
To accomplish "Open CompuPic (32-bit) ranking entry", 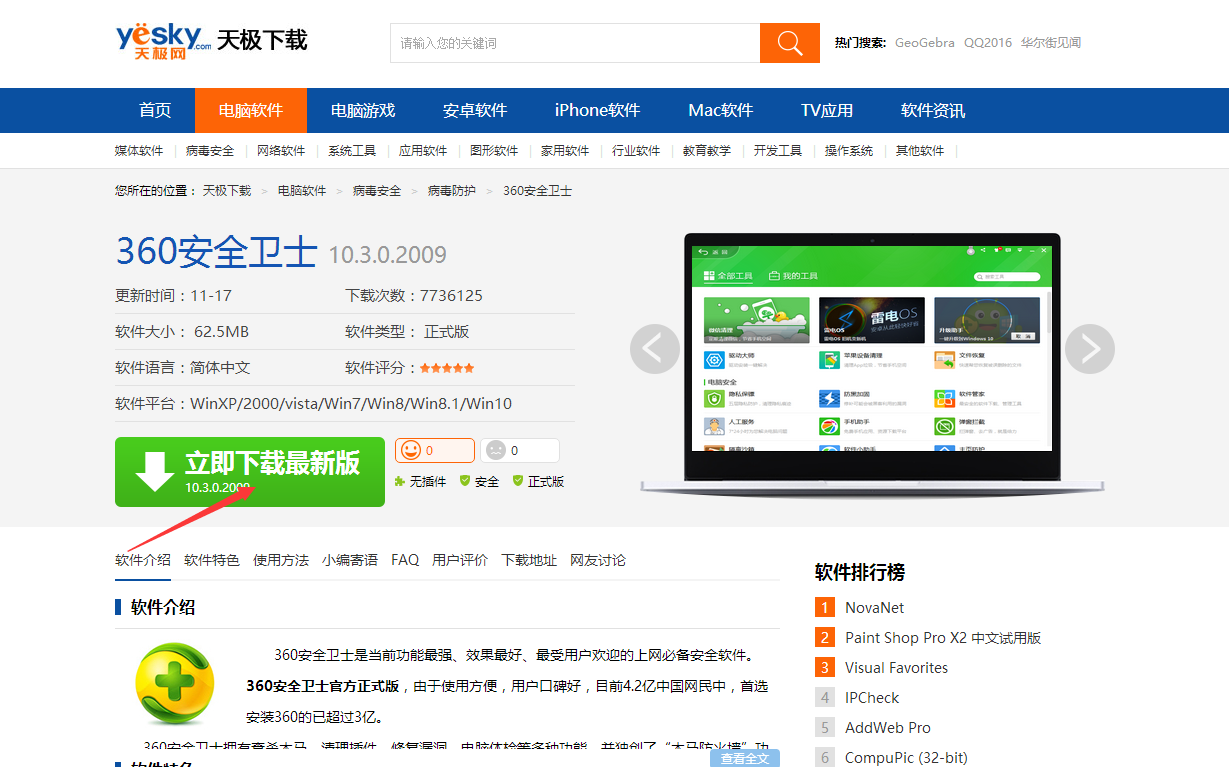I will coord(906,758).
